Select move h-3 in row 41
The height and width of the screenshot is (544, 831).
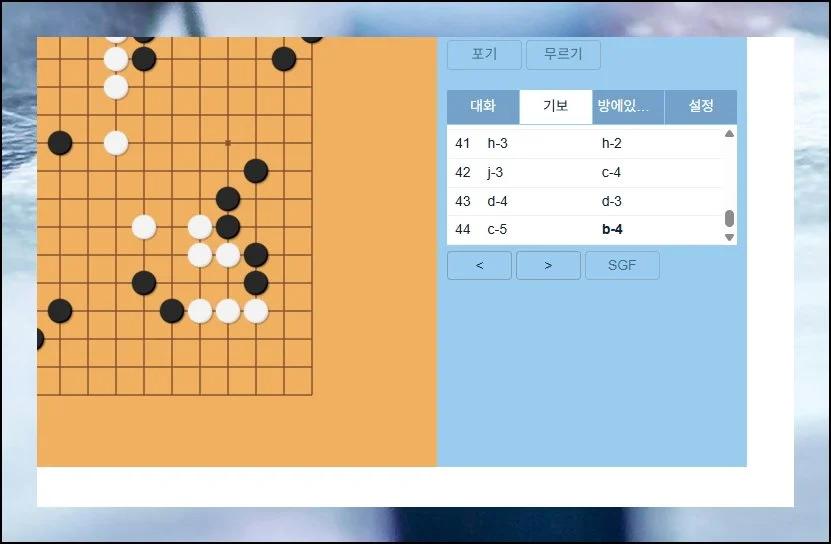pyautogui.click(x=497, y=143)
